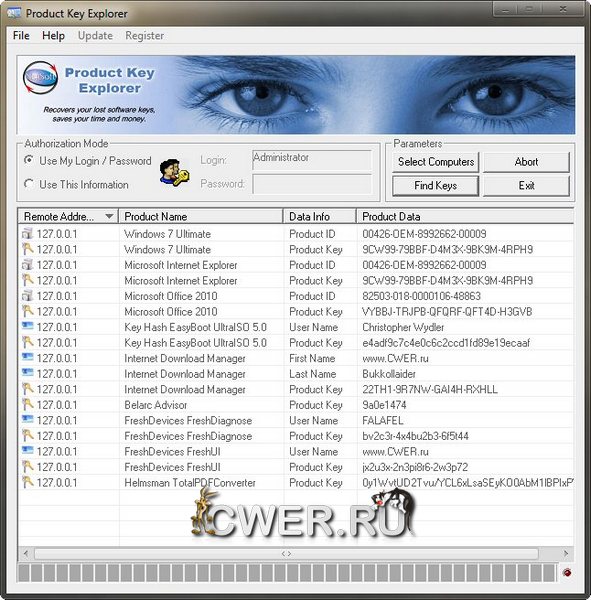Click the Microsoft Office 2010 Product ID row icon
Viewport: 591px width, 600px height.
pos(28,295)
